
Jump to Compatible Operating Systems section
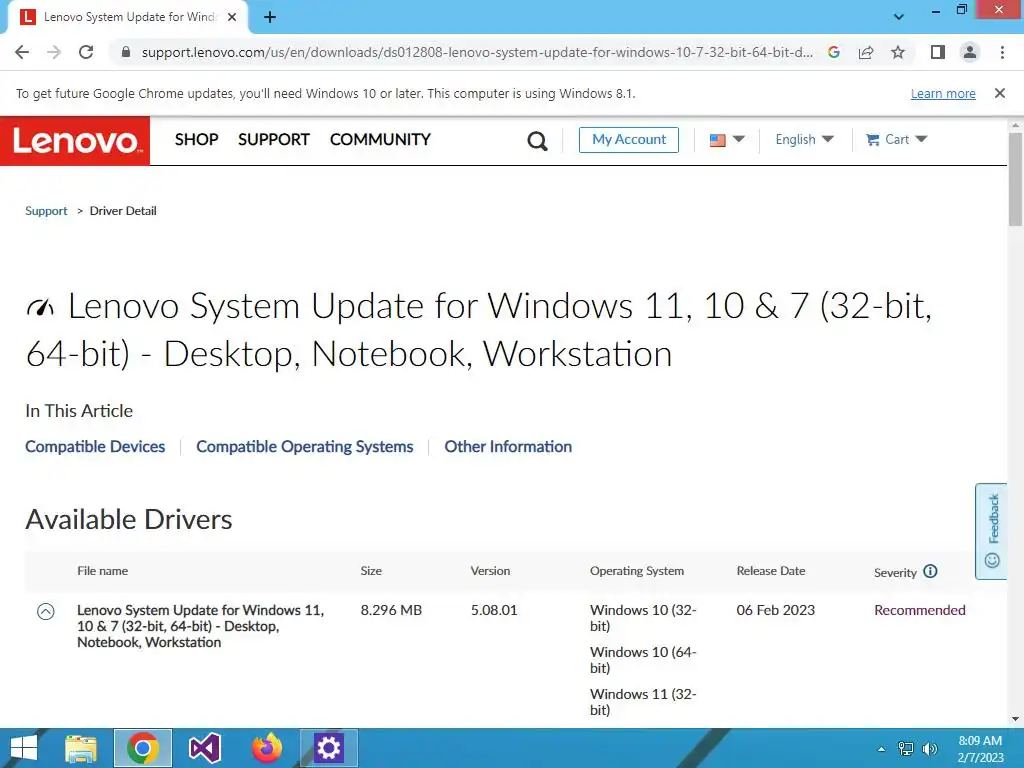coord(305,447)
